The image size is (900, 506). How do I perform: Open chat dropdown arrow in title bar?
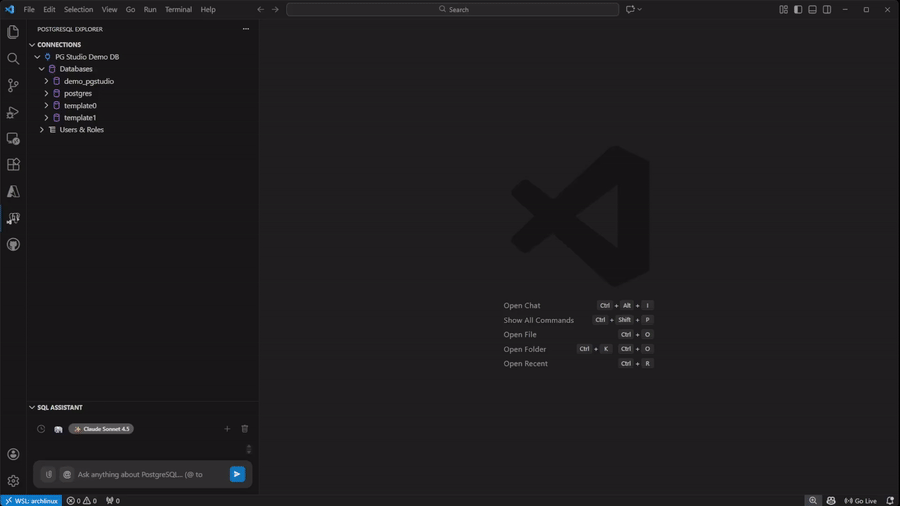point(639,9)
